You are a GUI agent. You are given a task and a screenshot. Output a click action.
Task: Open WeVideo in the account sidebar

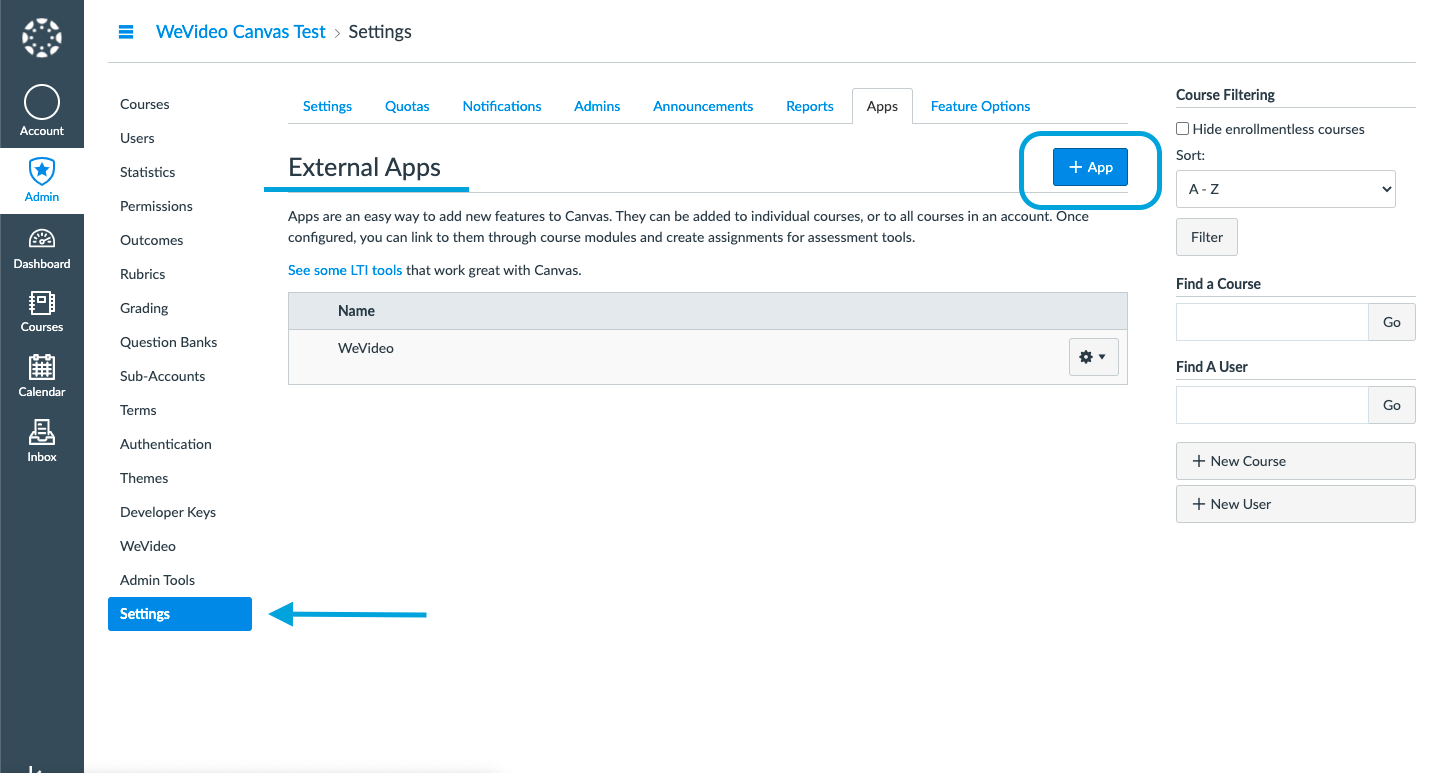pos(148,546)
